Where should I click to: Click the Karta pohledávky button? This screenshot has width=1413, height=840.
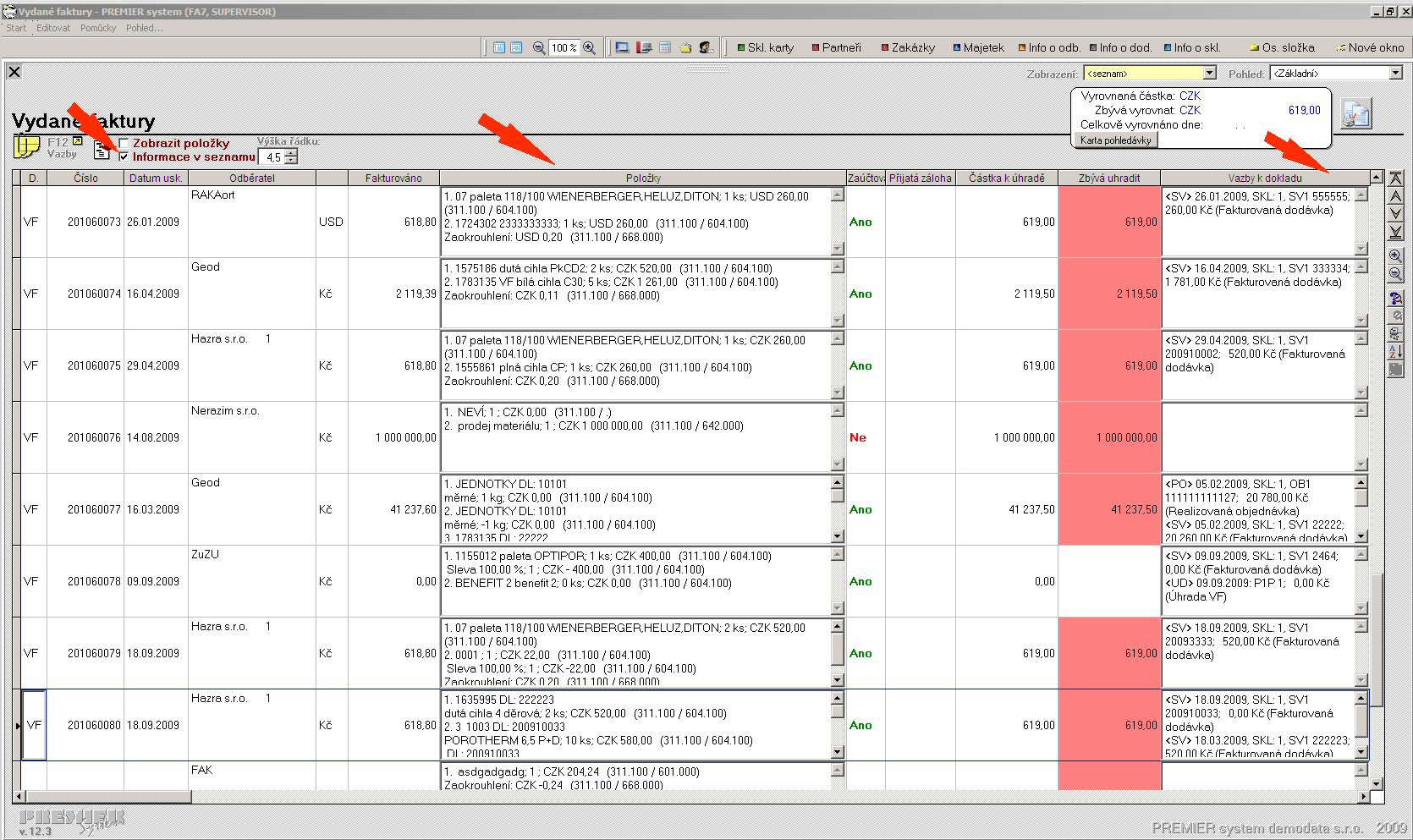click(x=1115, y=140)
